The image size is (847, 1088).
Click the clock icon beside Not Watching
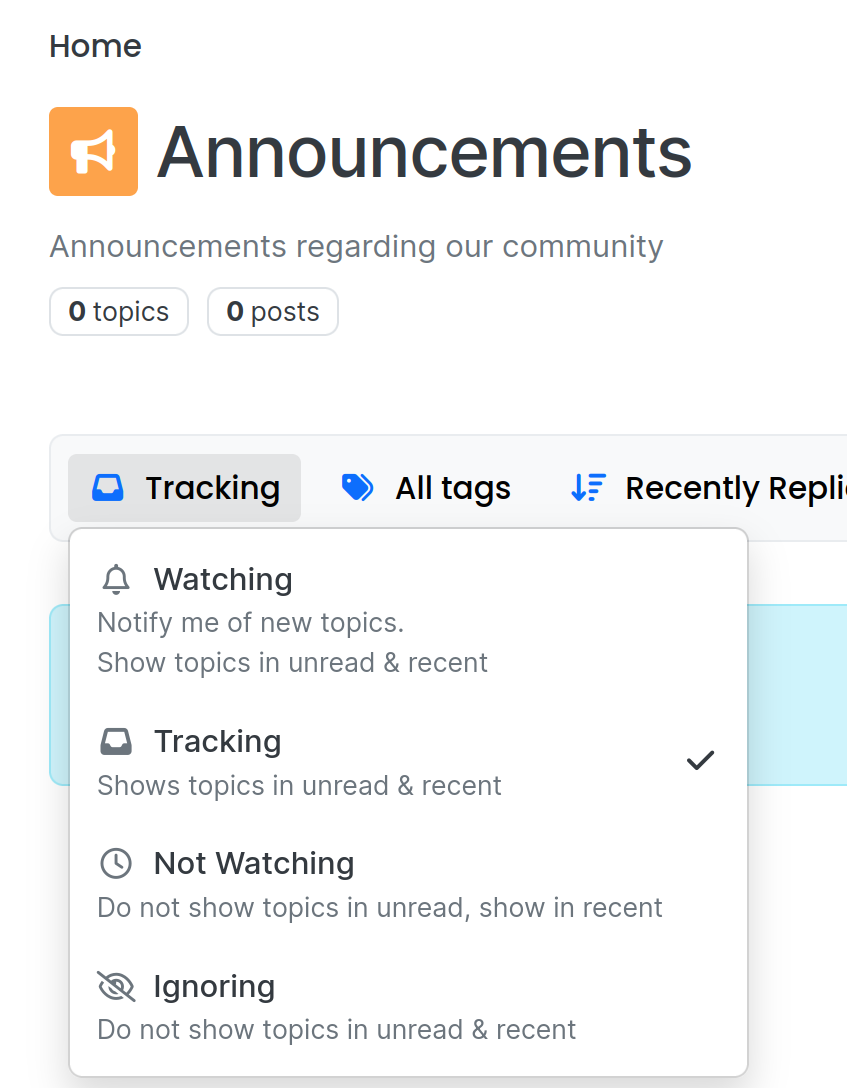[x=116, y=864]
